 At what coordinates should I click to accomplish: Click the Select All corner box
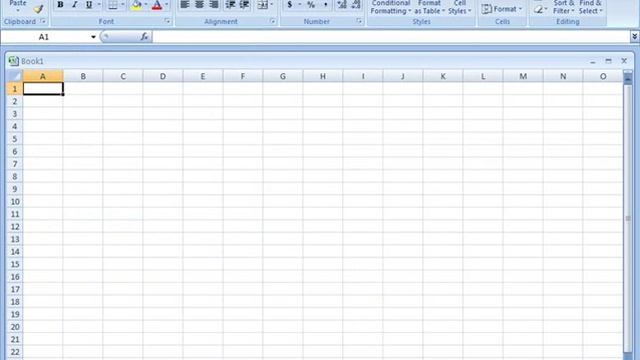tap(15, 76)
